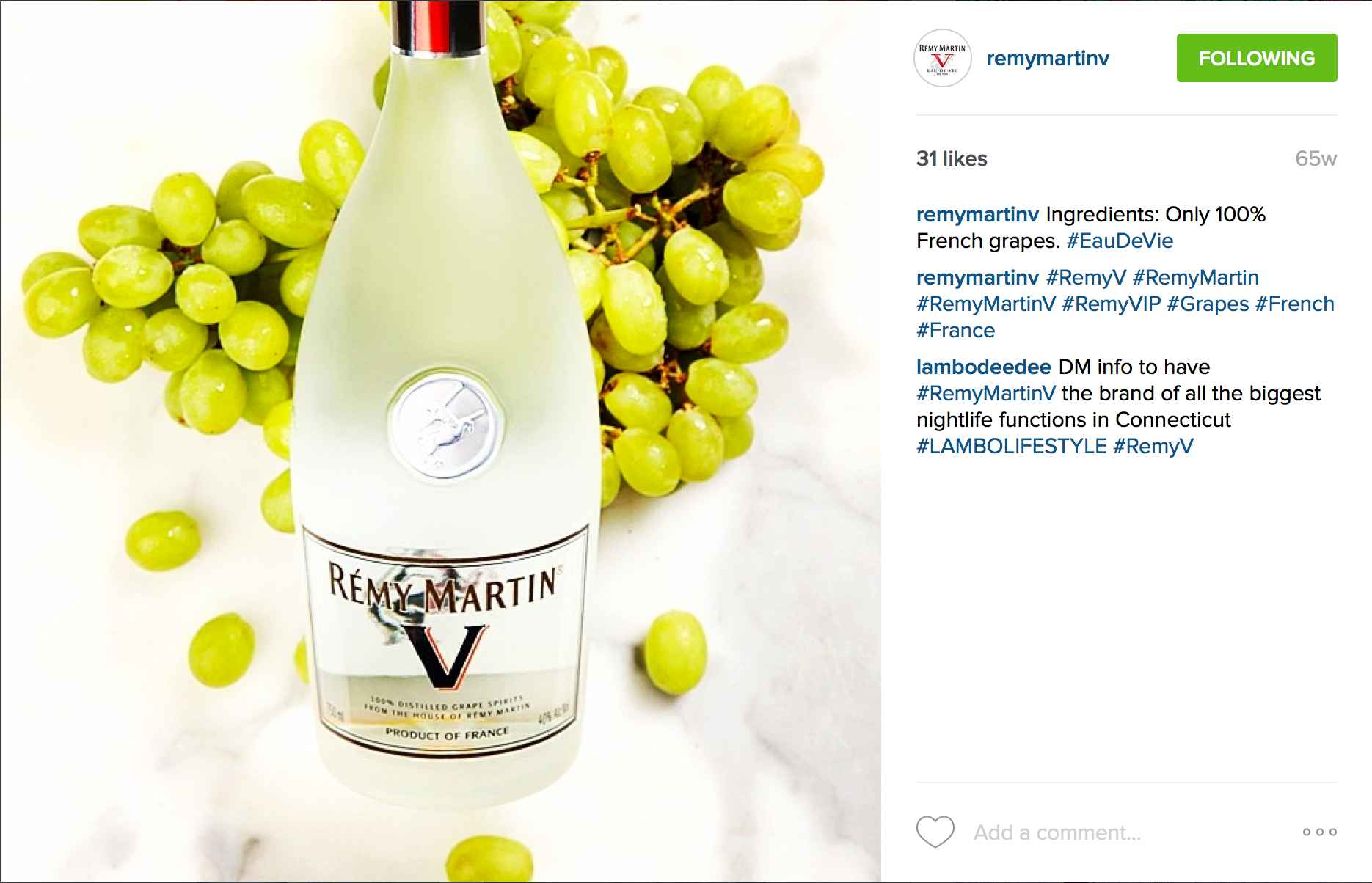The image size is (1372, 883).
Task: Like the post with the heart icon
Action: coord(935,832)
